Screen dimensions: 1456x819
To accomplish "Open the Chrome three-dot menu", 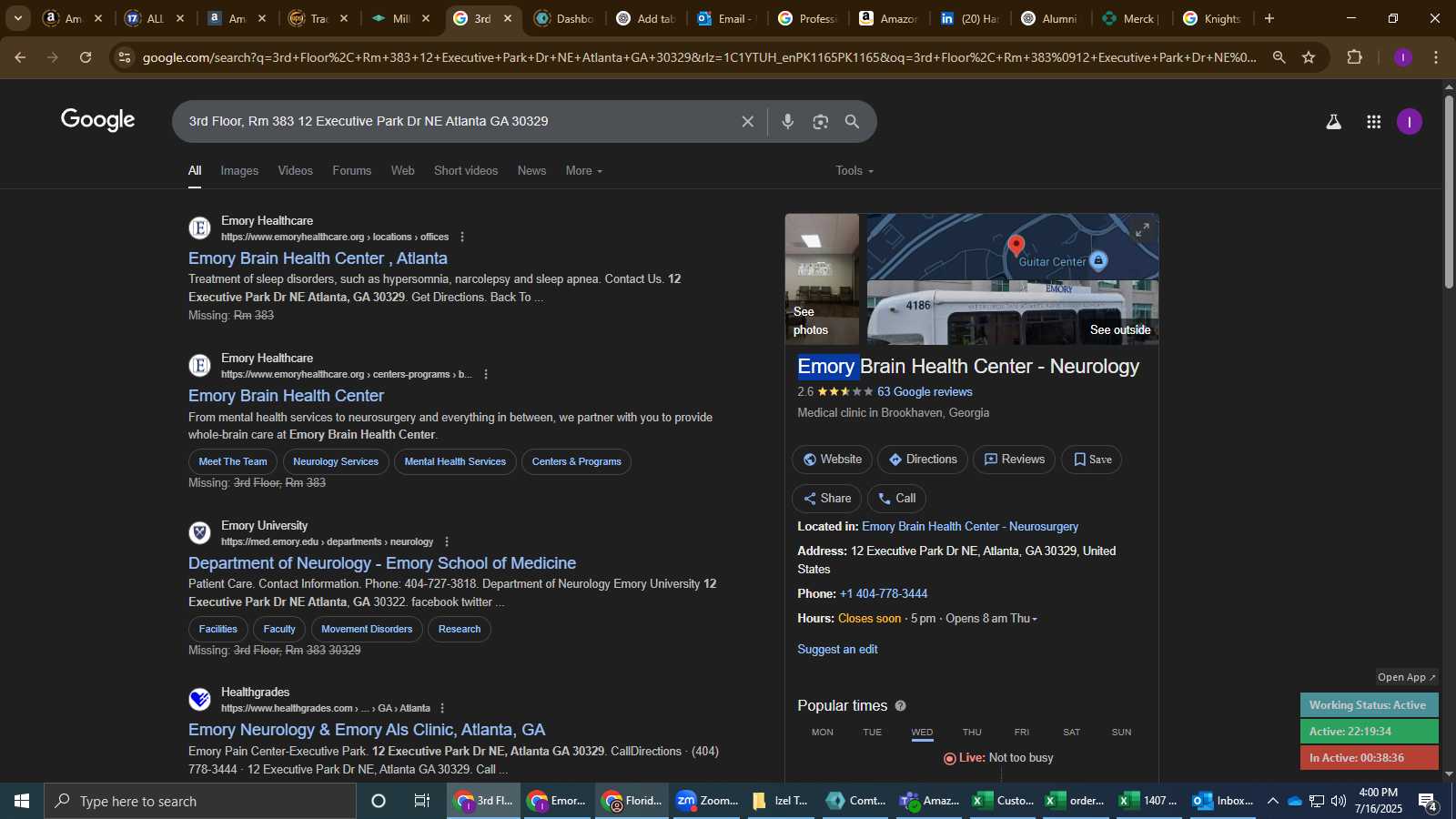I will [1436, 57].
